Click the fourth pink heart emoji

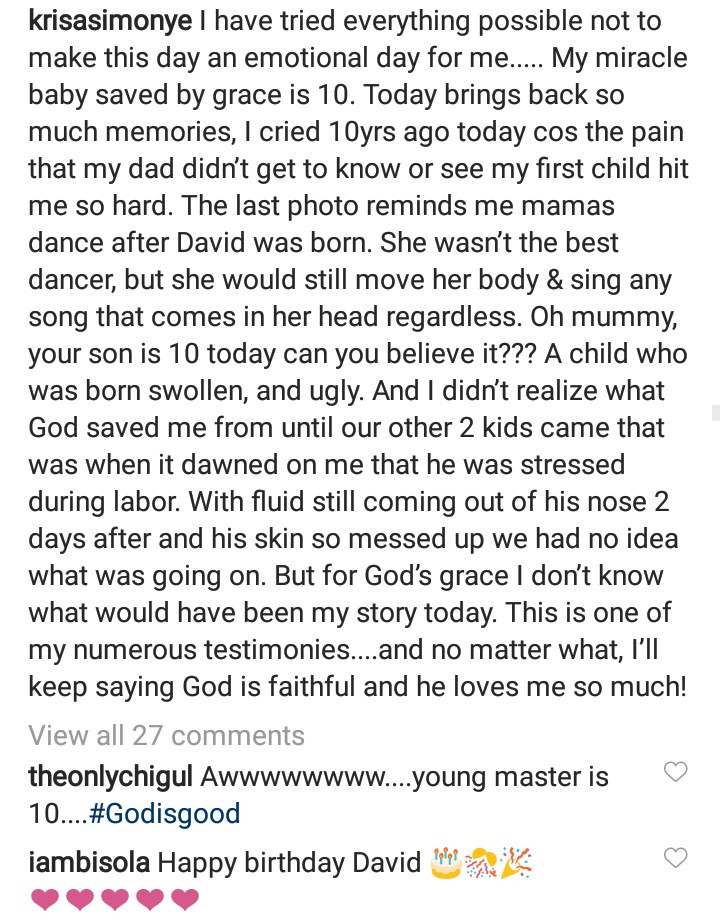coord(150,899)
